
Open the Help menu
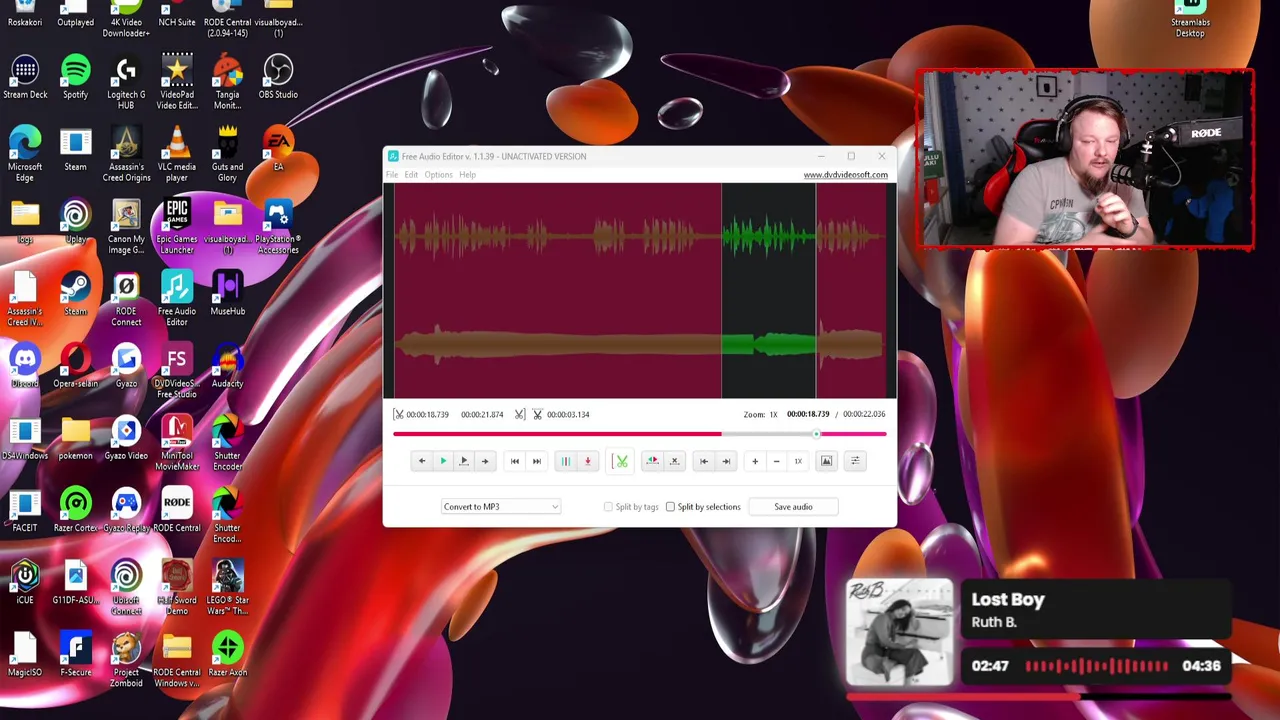467,175
